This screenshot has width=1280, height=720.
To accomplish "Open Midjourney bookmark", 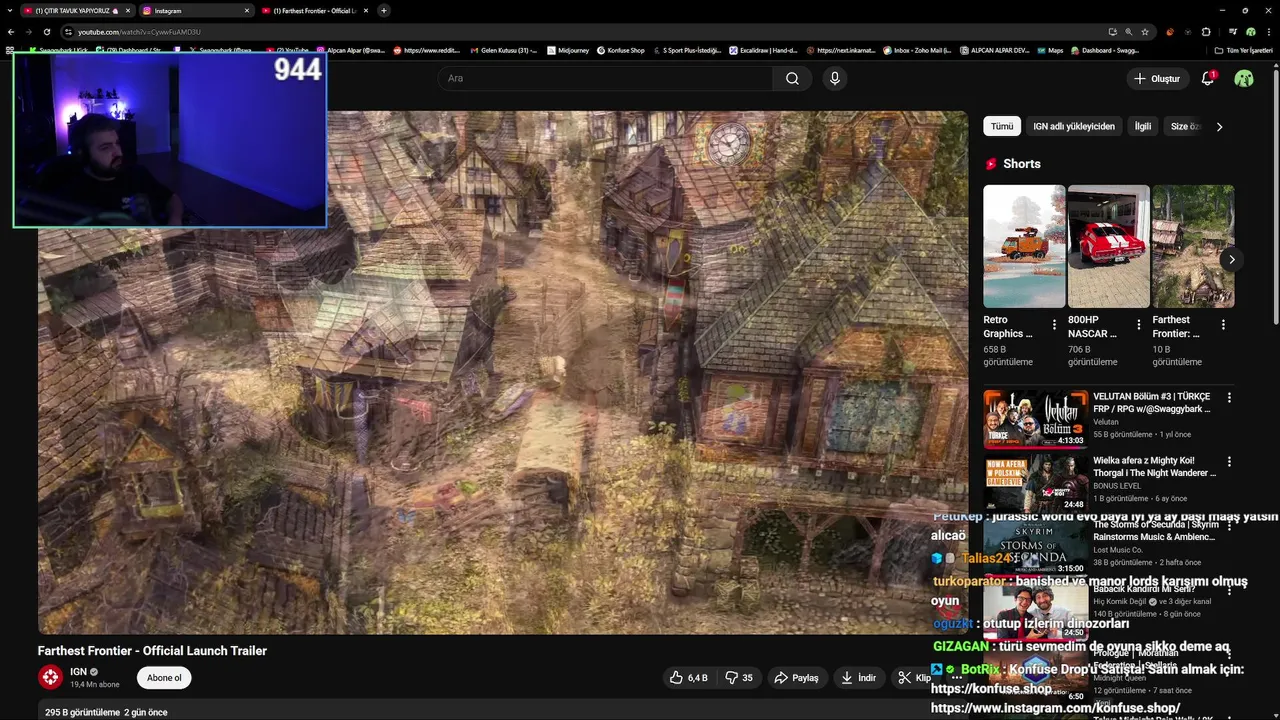I will (x=569, y=50).
